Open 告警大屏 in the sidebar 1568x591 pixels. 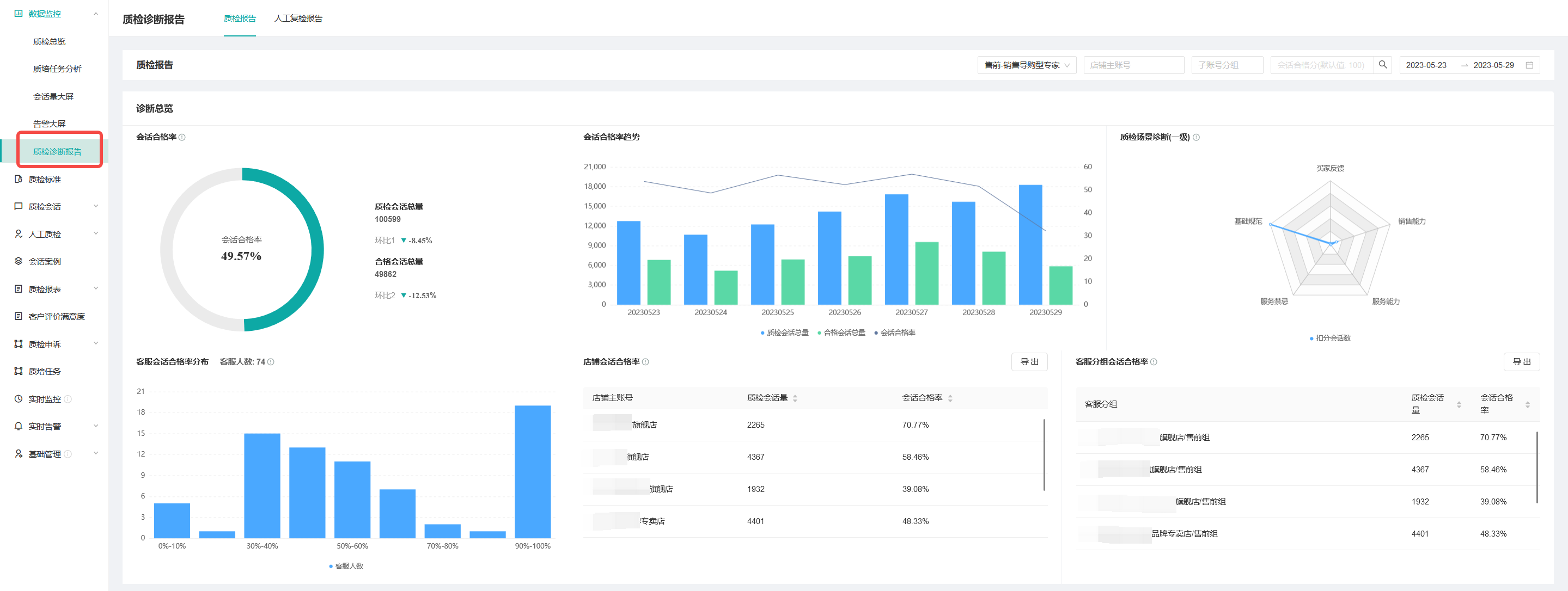click(50, 124)
